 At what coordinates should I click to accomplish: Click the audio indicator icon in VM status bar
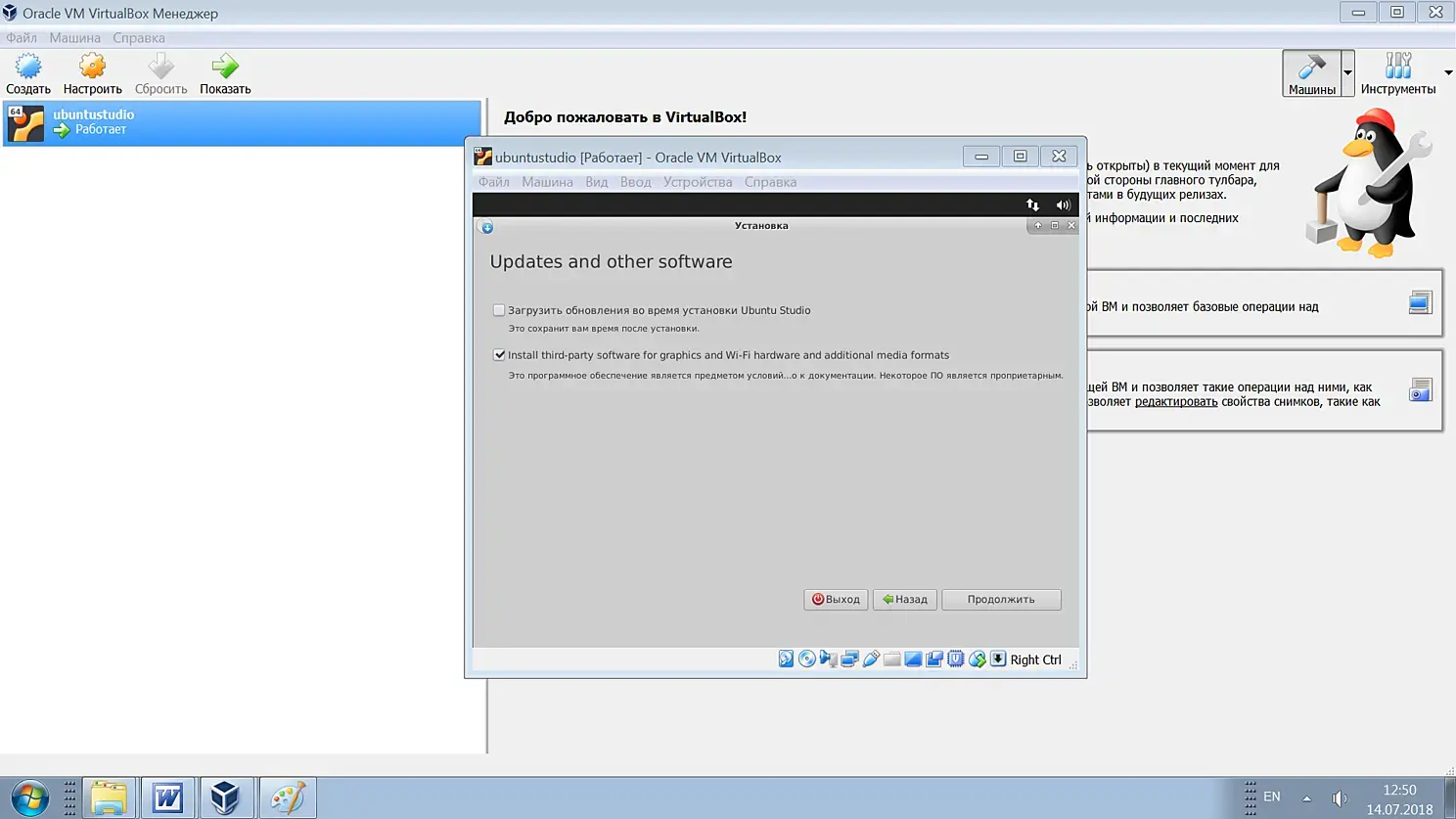(829, 660)
